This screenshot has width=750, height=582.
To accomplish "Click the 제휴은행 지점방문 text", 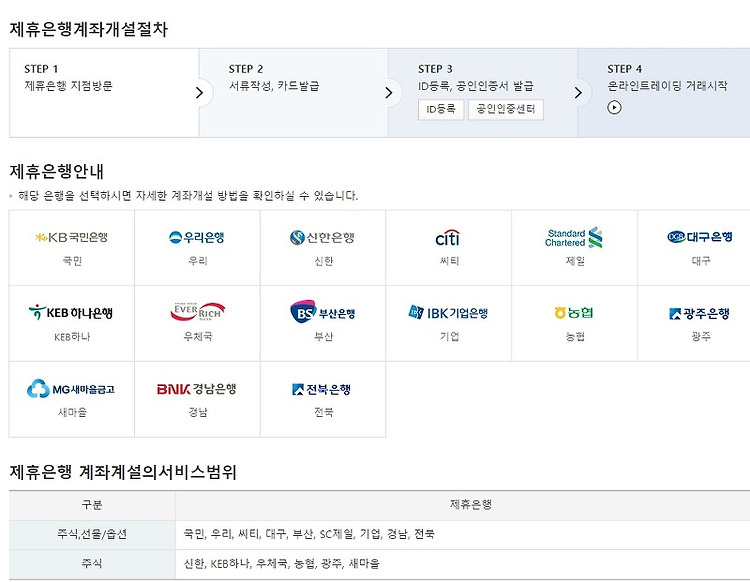I will point(68,86).
